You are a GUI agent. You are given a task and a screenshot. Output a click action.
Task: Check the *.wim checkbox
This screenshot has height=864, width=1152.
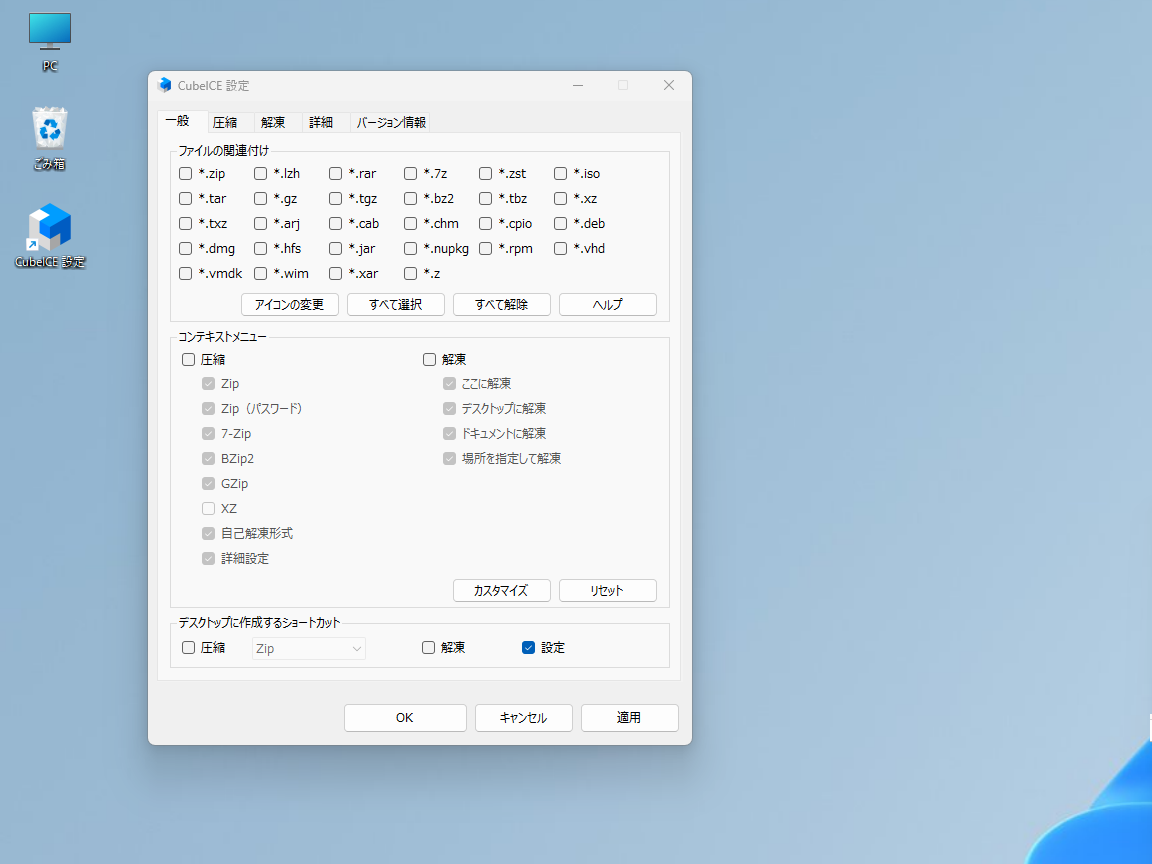[x=260, y=273]
